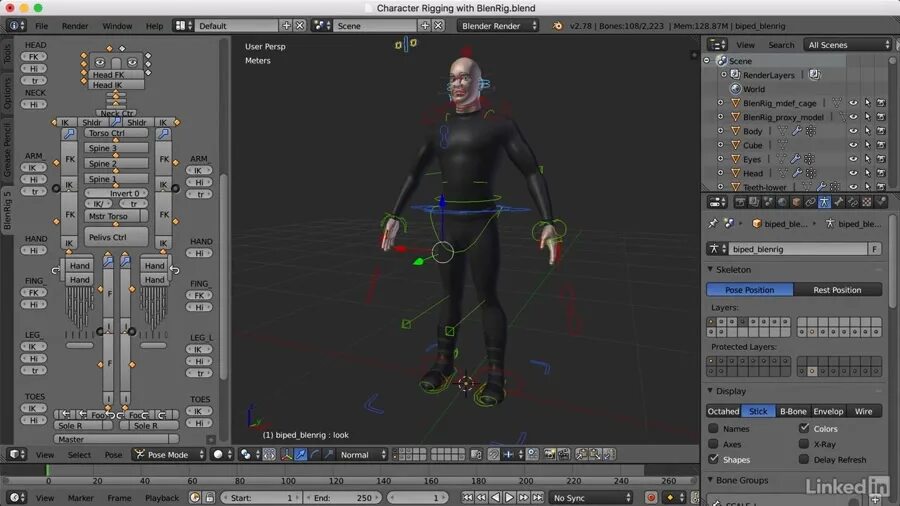Collapse the Display panel
Image resolution: width=900 pixels, height=506 pixels.
(711, 391)
